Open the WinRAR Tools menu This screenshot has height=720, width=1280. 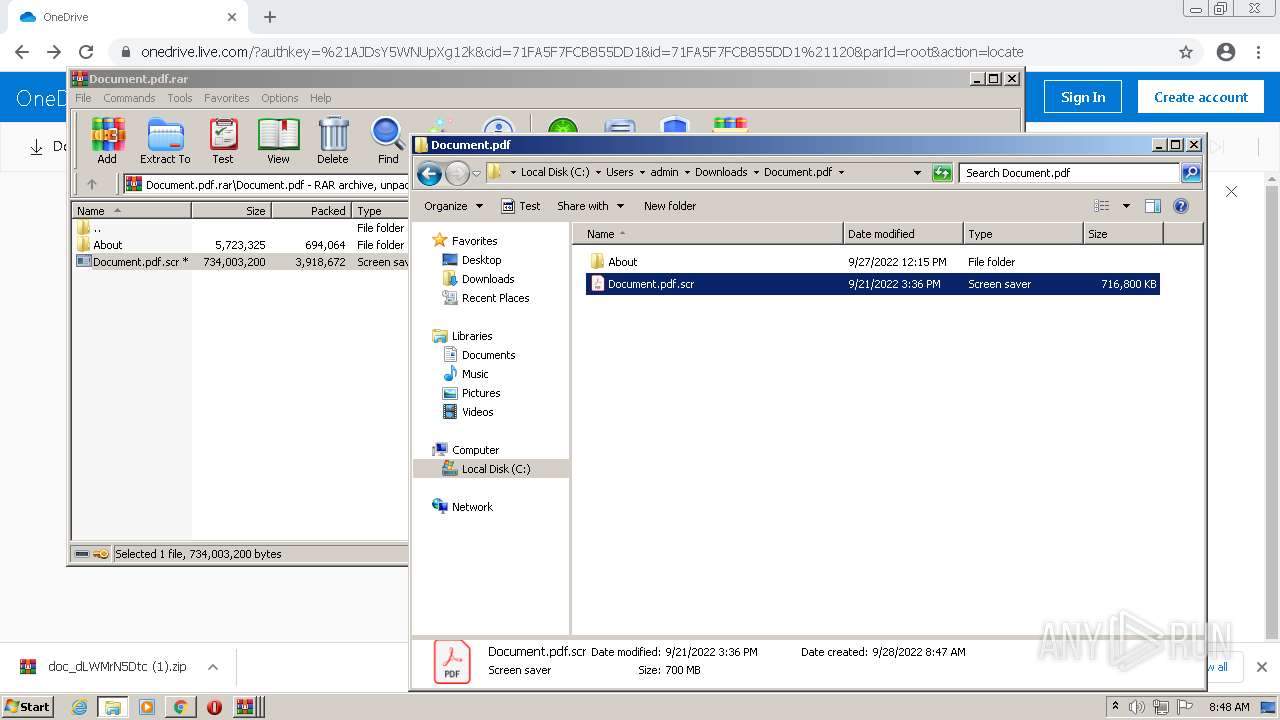(x=180, y=98)
